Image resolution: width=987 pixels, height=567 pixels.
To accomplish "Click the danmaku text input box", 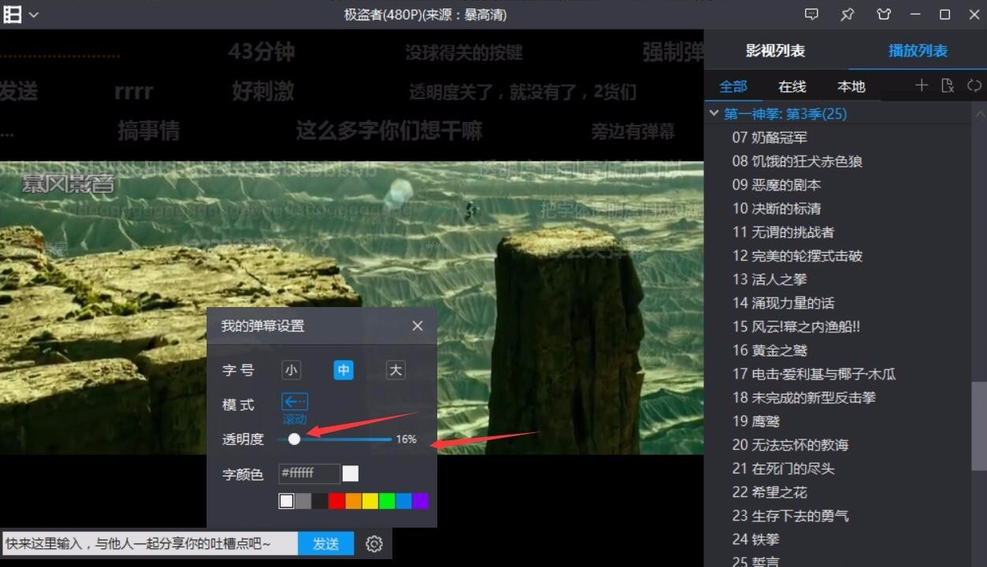I will 150,544.
